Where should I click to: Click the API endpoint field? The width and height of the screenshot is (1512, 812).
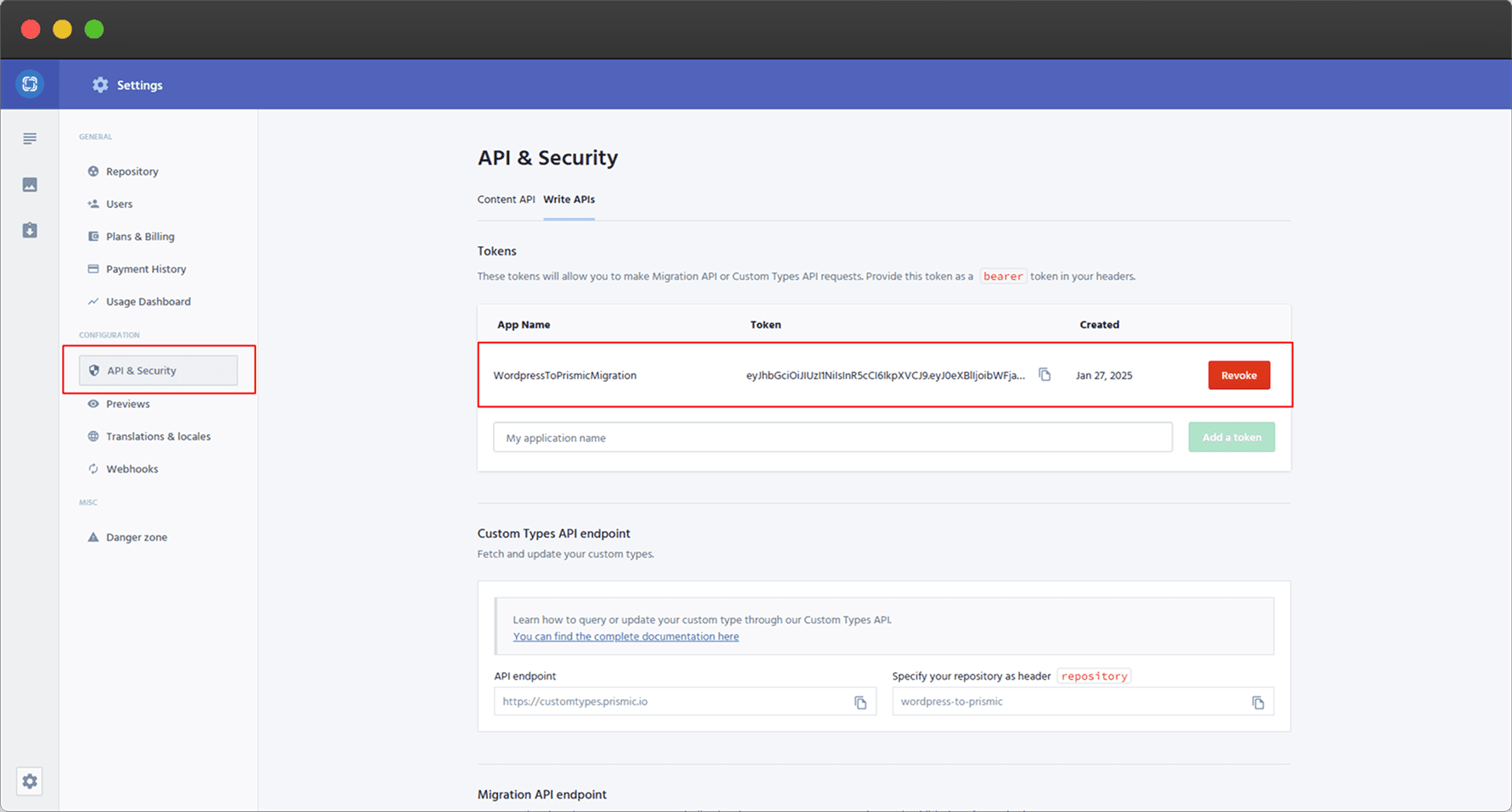point(685,702)
